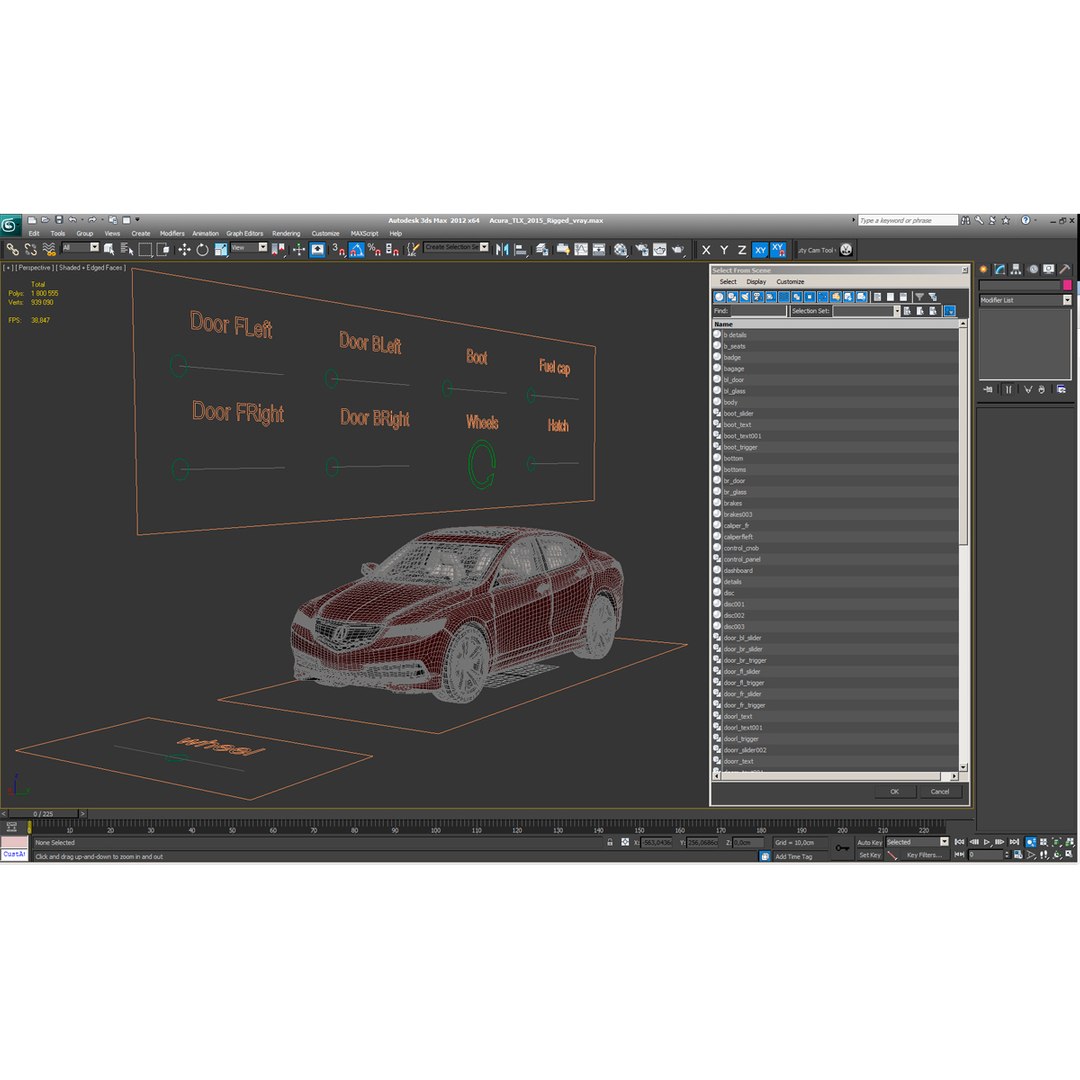Open the Align tool

(x=521, y=249)
